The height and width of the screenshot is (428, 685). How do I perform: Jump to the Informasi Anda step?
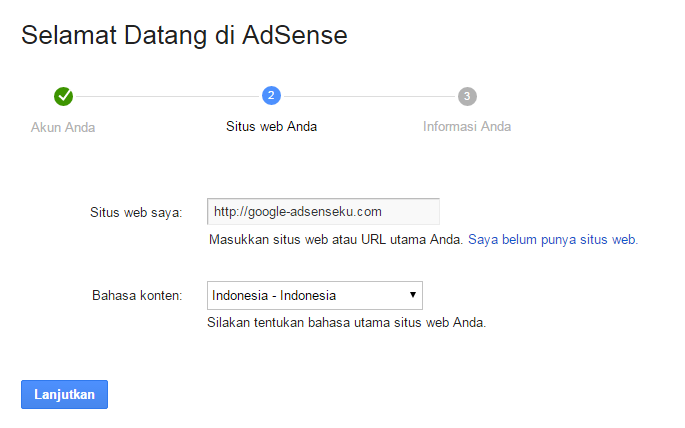pos(467,127)
